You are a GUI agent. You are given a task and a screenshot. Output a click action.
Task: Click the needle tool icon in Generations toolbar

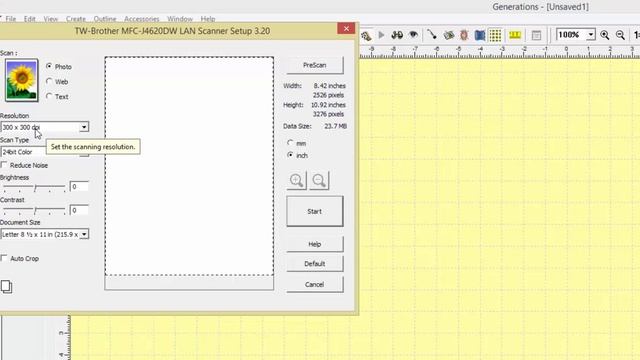(x=432, y=35)
